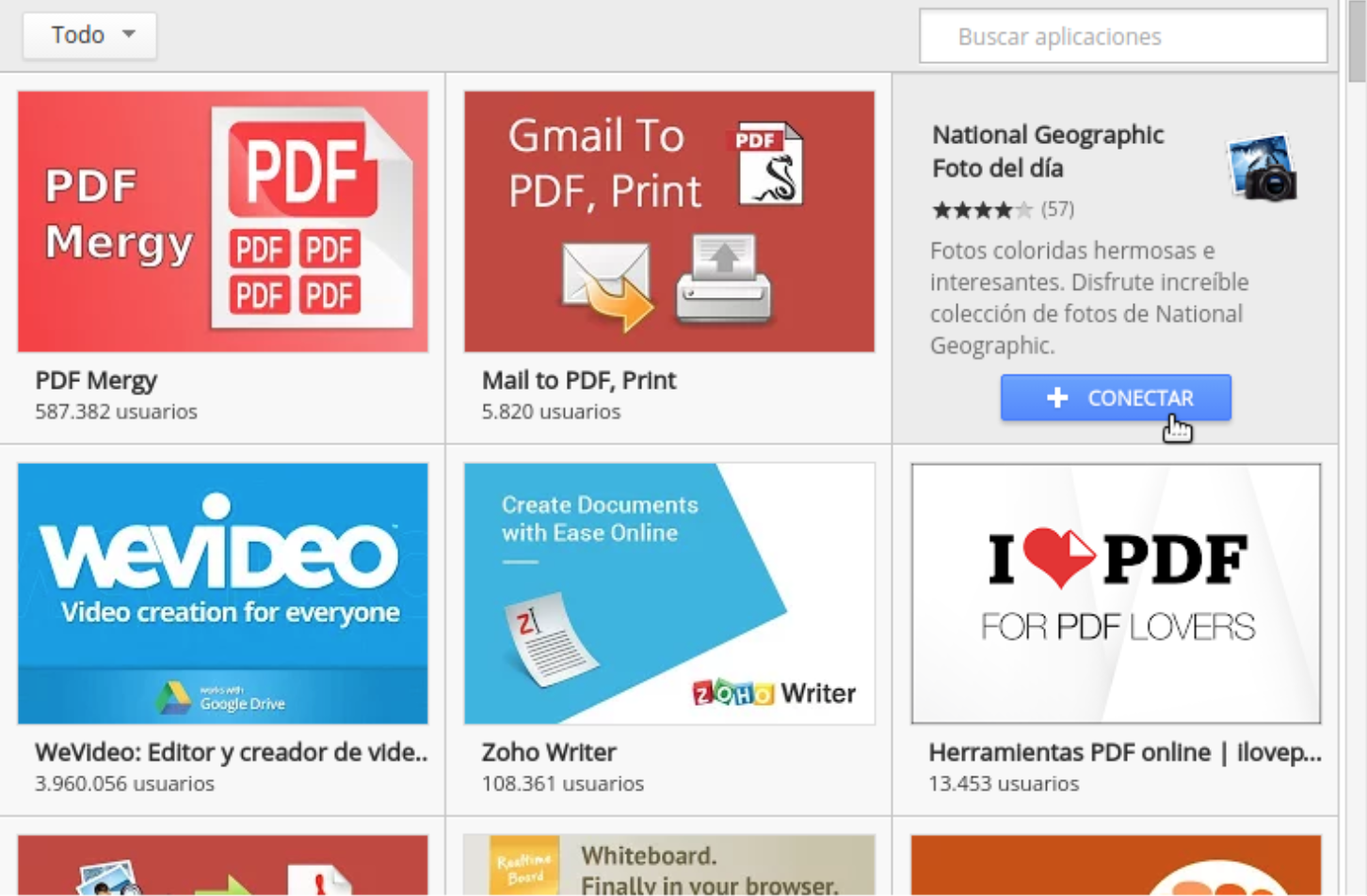The width and height of the screenshot is (1367, 896).
Task: Click the 3.960.056 usuarios text
Action: pos(124,783)
